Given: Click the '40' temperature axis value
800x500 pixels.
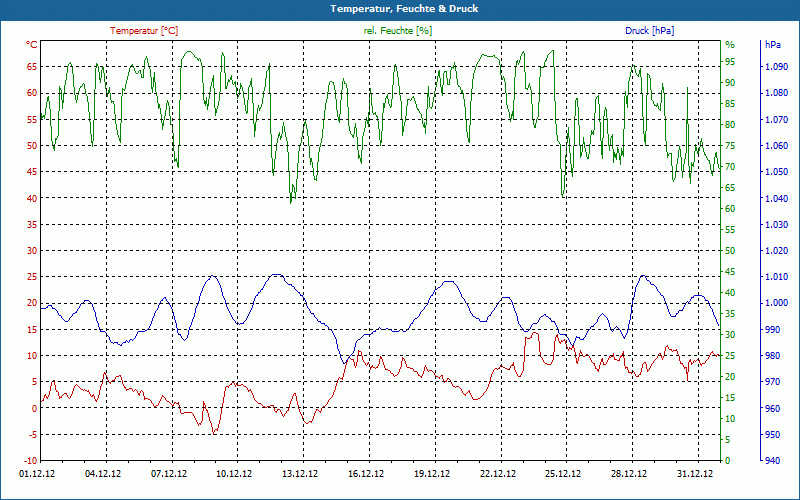Looking at the screenshot, I should tap(32, 198).
